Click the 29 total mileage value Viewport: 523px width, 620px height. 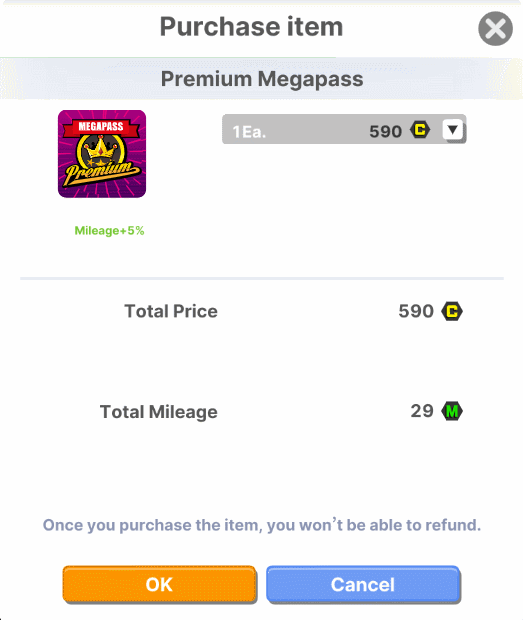(x=422, y=411)
